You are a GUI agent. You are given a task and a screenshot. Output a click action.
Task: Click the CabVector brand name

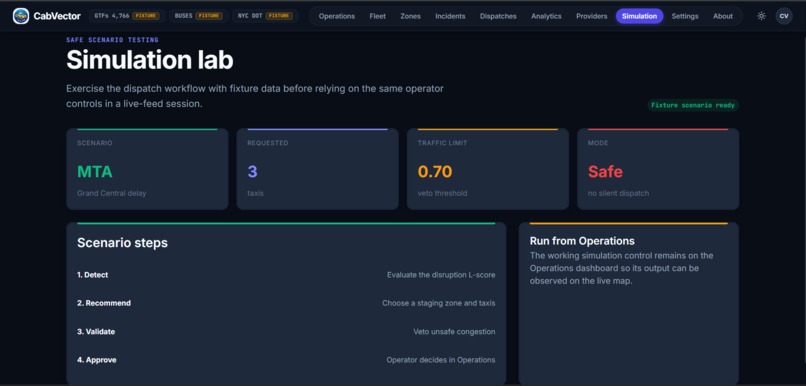57,16
